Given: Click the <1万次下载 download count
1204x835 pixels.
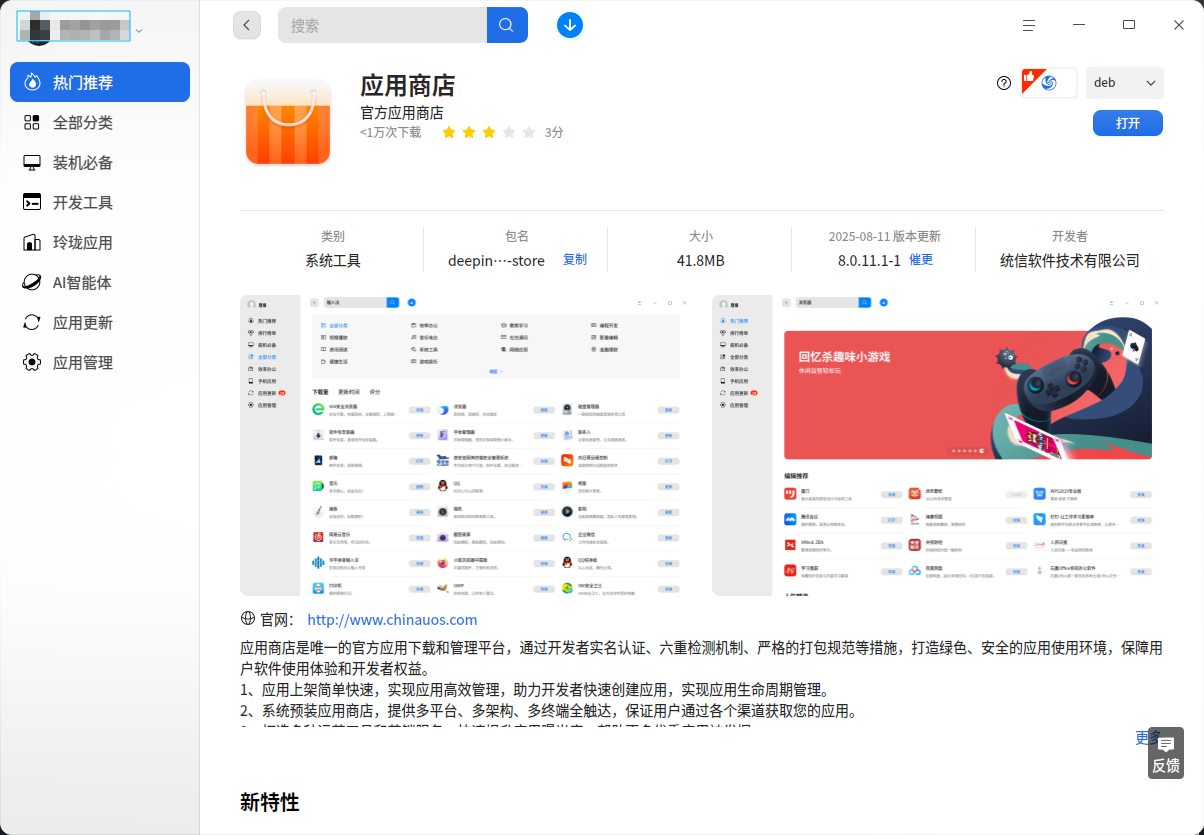Looking at the screenshot, I should [391, 132].
